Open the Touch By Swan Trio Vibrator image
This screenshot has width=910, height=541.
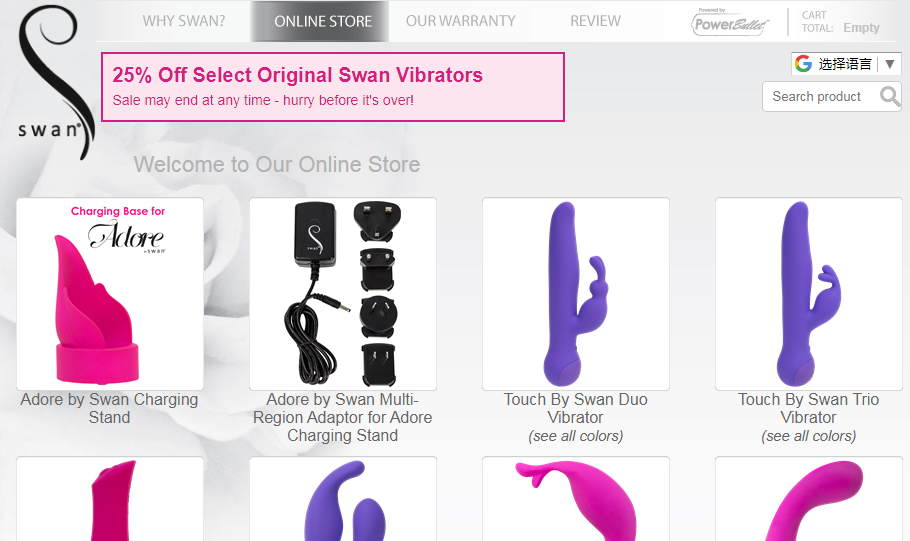(809, 294)
